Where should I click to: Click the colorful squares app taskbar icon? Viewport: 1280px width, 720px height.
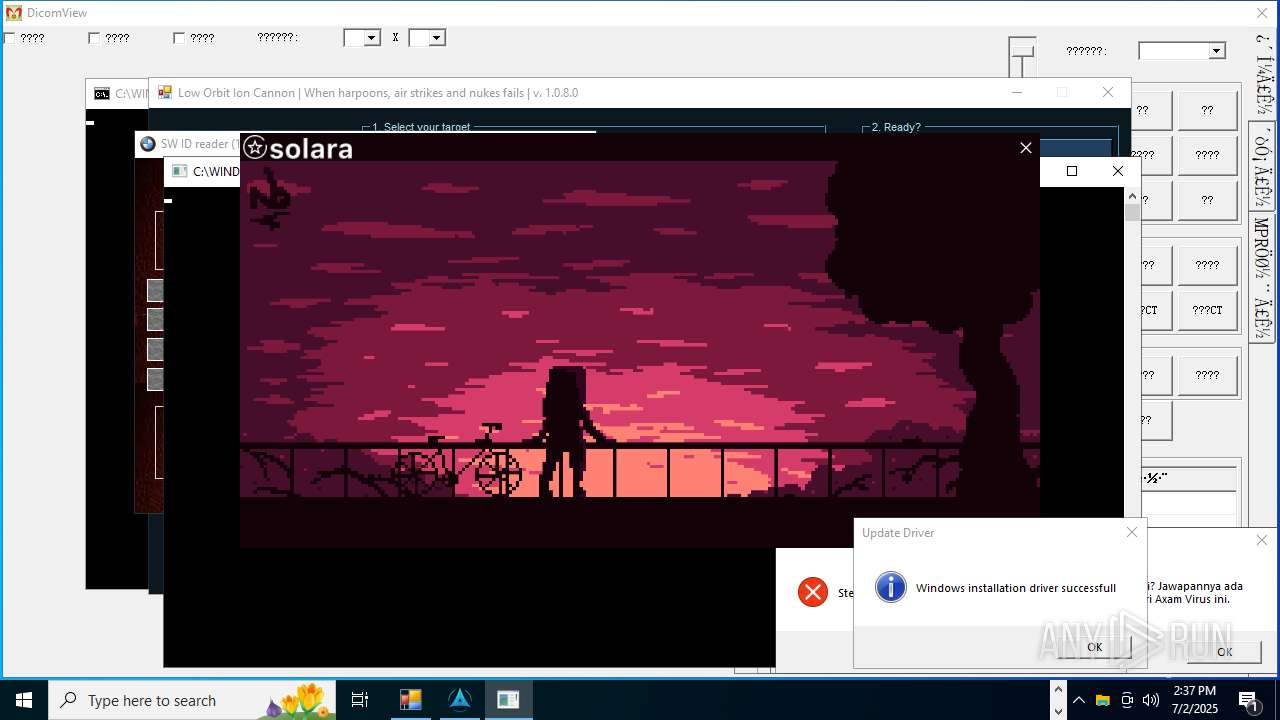[410, 700]
